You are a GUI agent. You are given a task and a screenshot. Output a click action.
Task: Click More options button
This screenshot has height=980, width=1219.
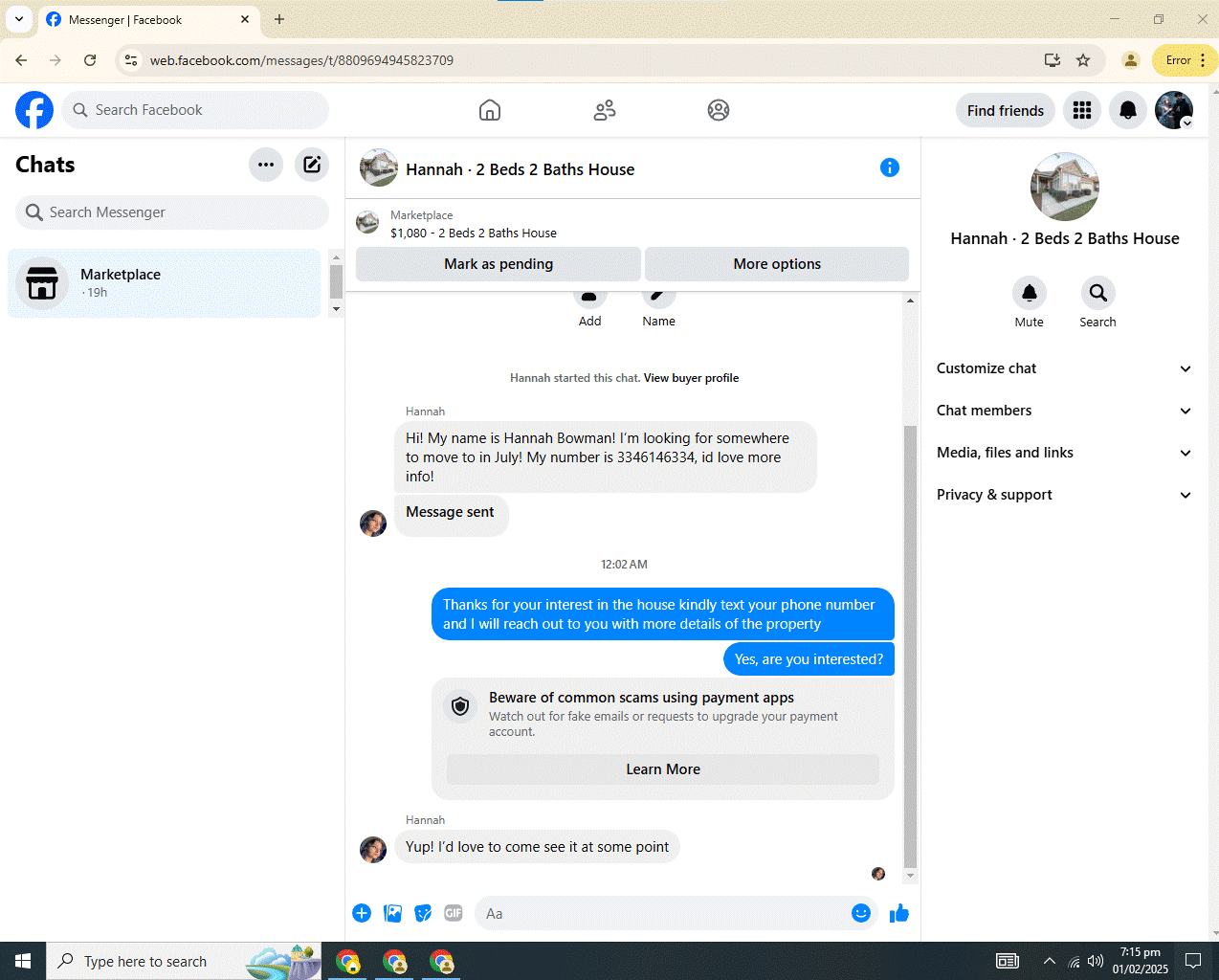tap(777, 264)
